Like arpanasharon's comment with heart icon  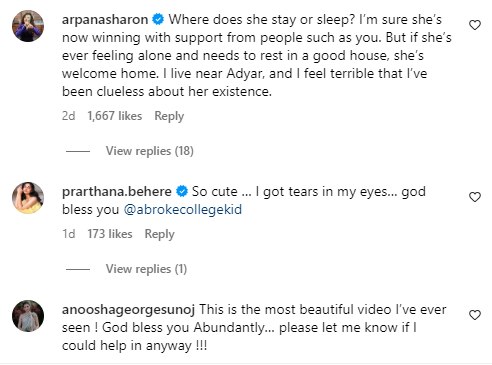click(x=475, y=25)
